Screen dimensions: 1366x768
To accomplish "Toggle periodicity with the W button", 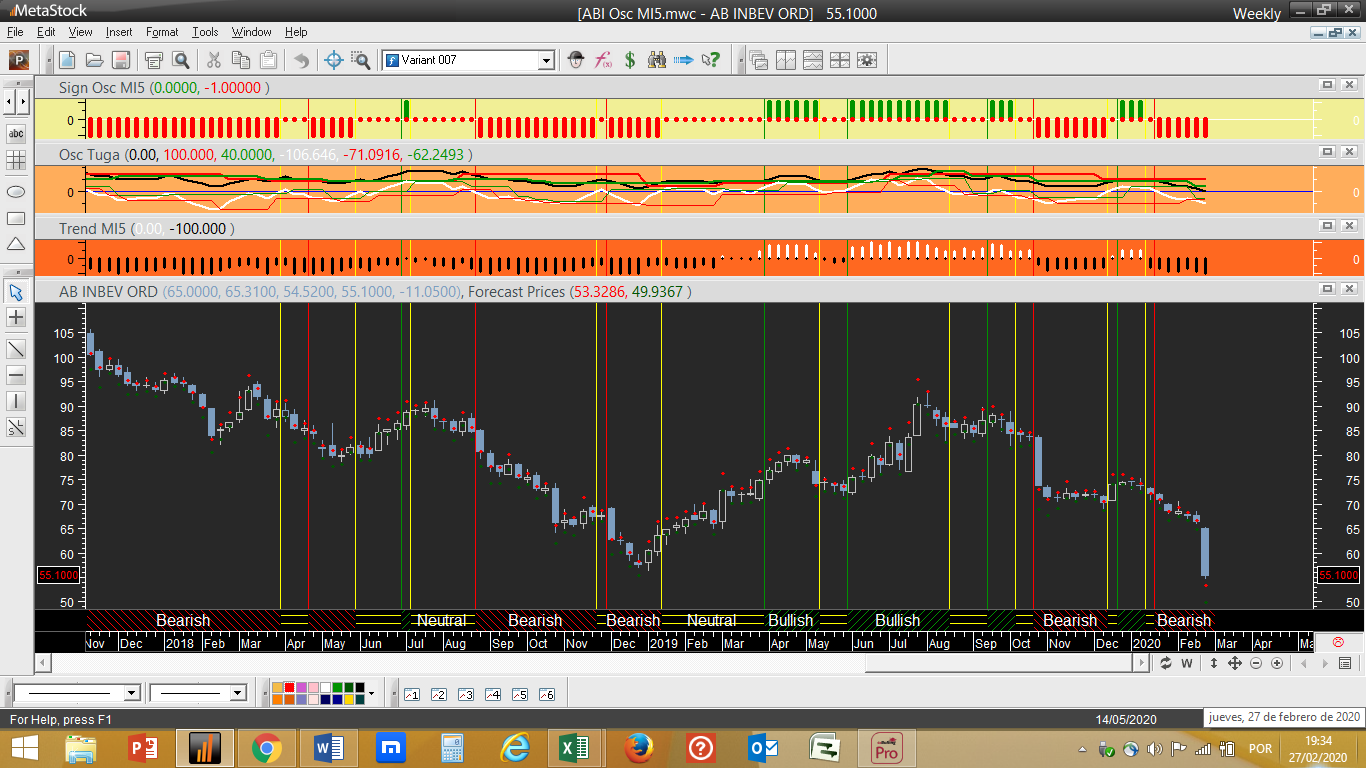I will point(1187,663).
